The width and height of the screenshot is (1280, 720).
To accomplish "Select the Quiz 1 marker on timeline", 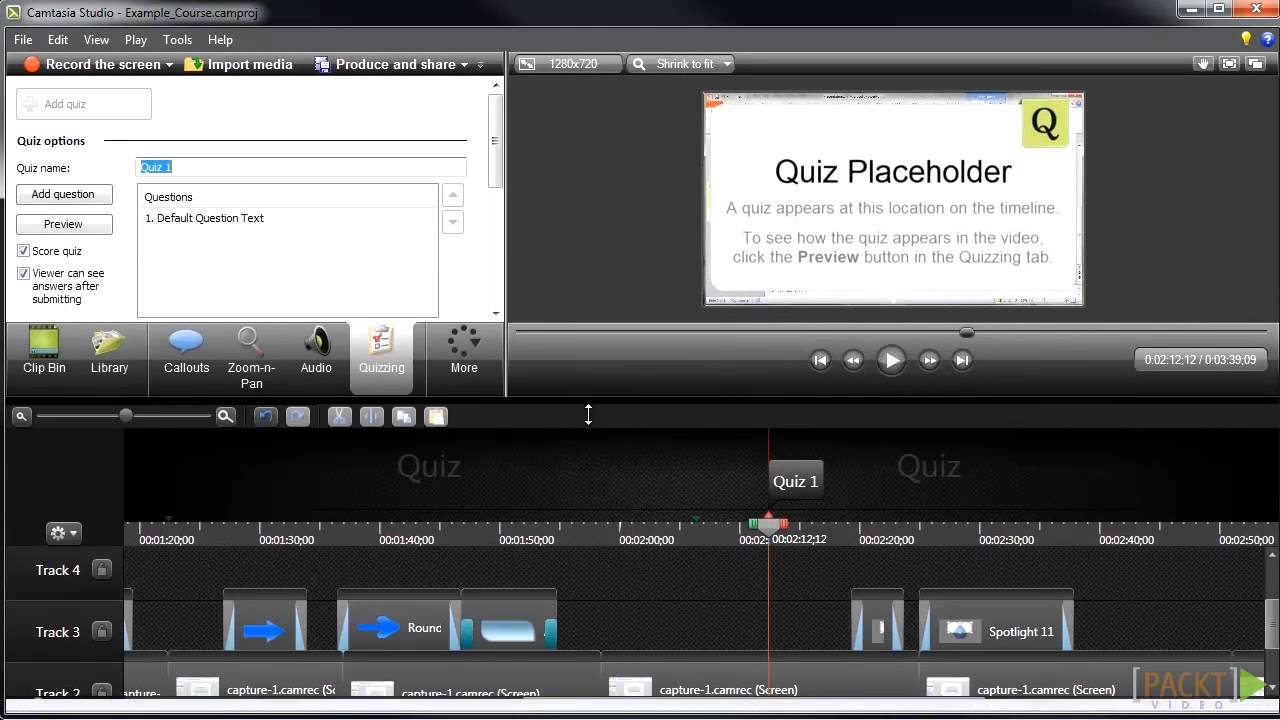I will (795, 481).
